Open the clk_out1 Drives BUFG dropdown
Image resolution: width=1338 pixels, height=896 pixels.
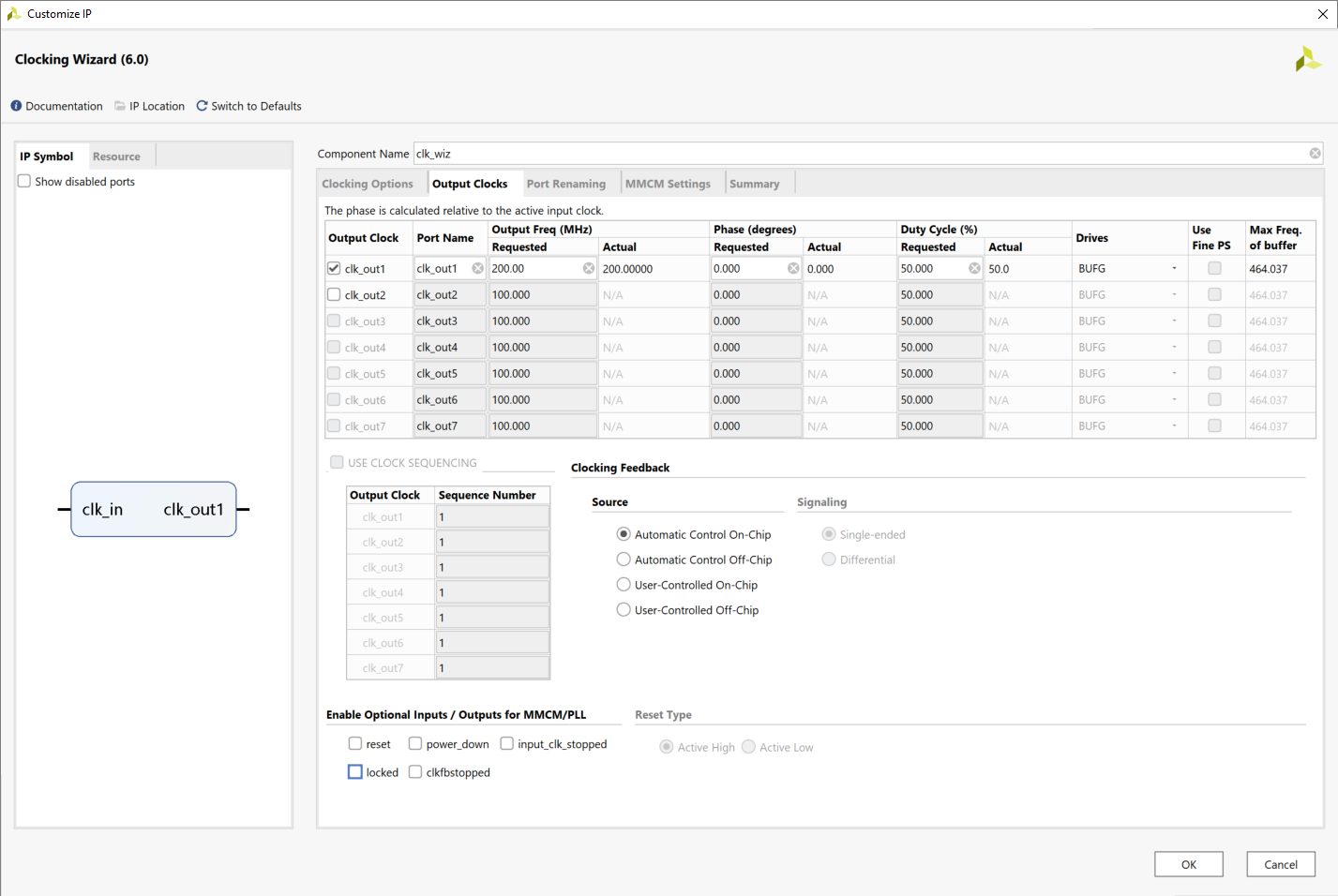(1129, 268)
